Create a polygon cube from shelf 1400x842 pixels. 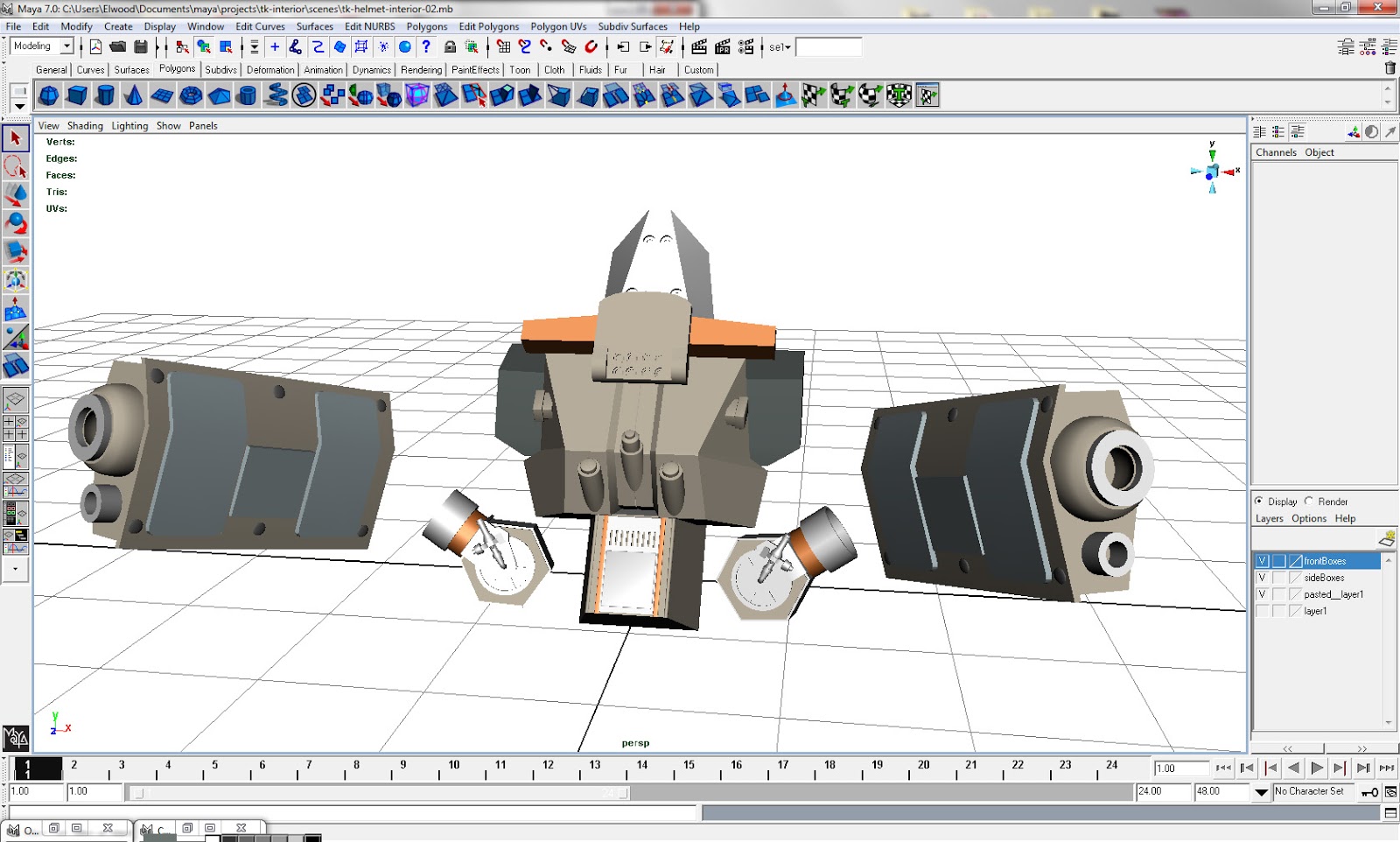(x=77, y=95)
